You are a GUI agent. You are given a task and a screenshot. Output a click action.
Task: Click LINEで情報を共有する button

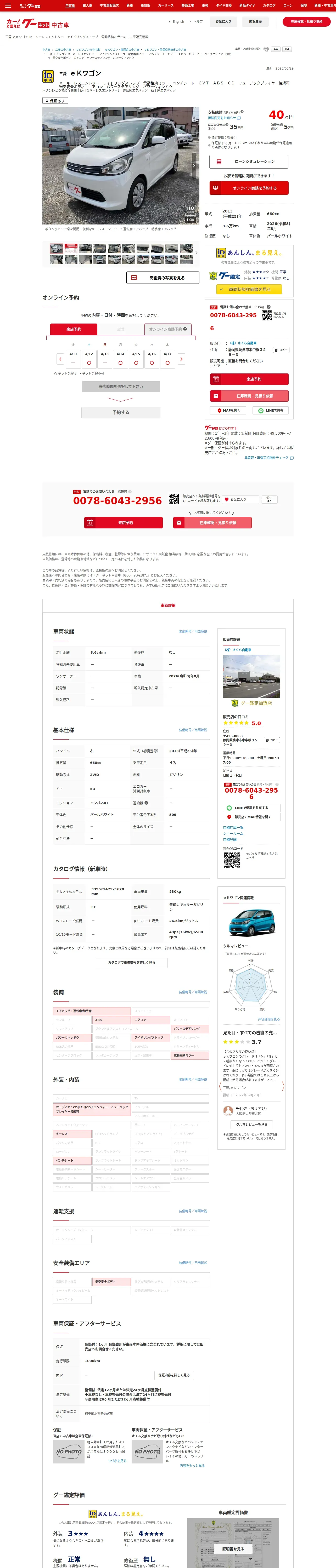click(x=251, y=808)
